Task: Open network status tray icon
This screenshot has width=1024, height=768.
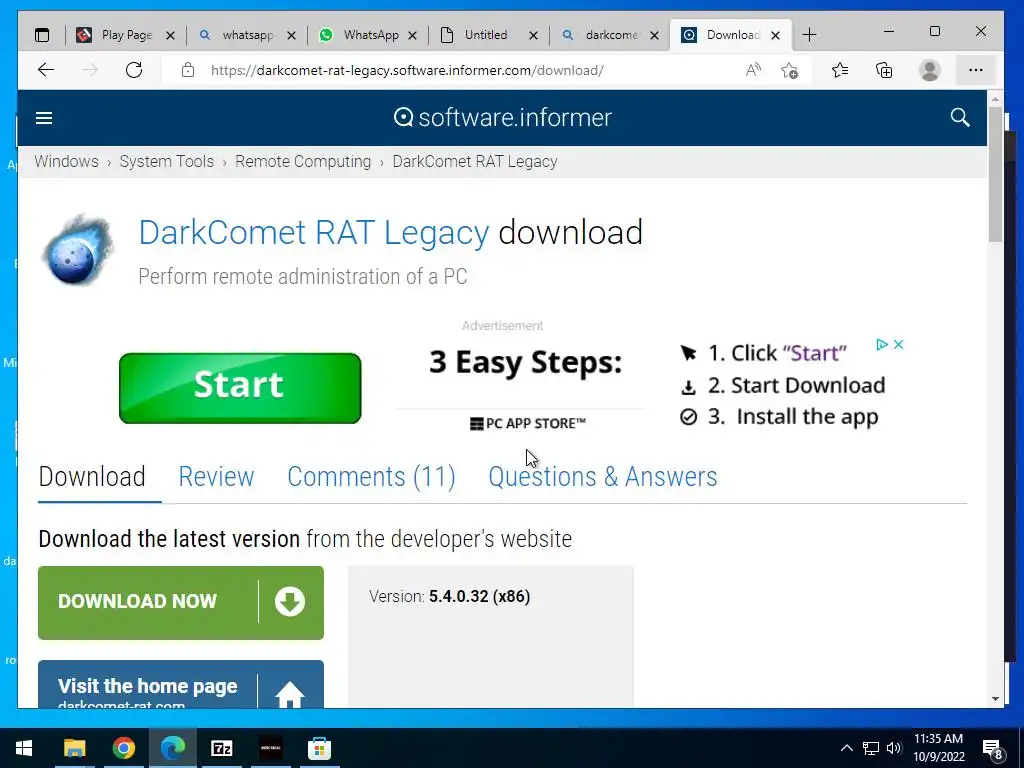Action: pyautogui.click(x=871, y=748)
